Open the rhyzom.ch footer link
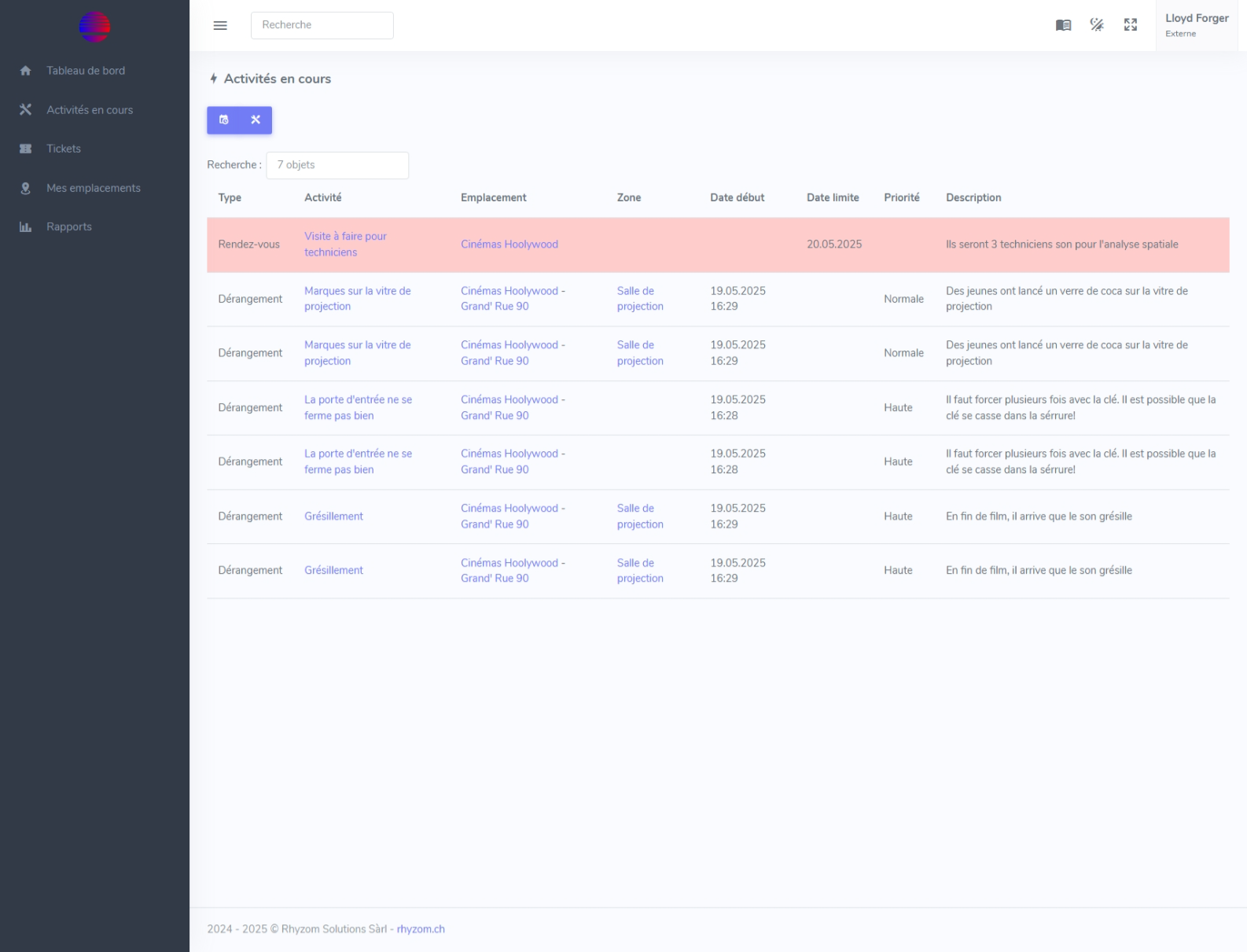This screenshot has height=952, width=1247. pos(421,929)
